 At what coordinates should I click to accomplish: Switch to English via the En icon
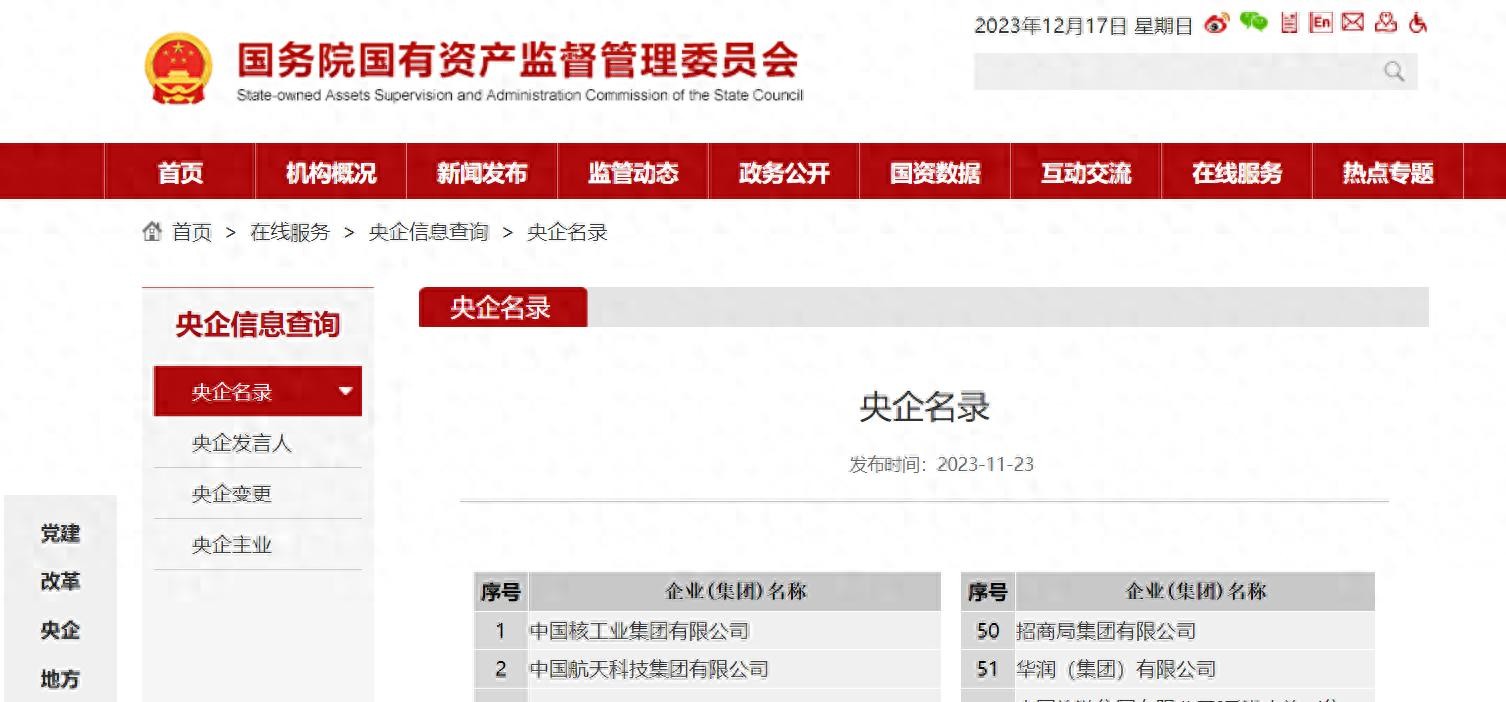tap(1321, 23)
